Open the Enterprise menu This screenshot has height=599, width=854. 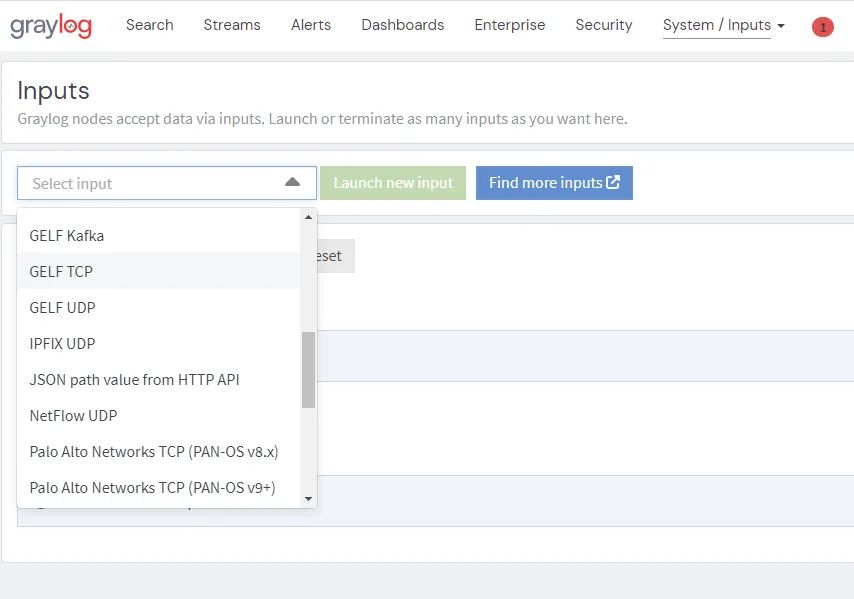click(x=509, y=25)
